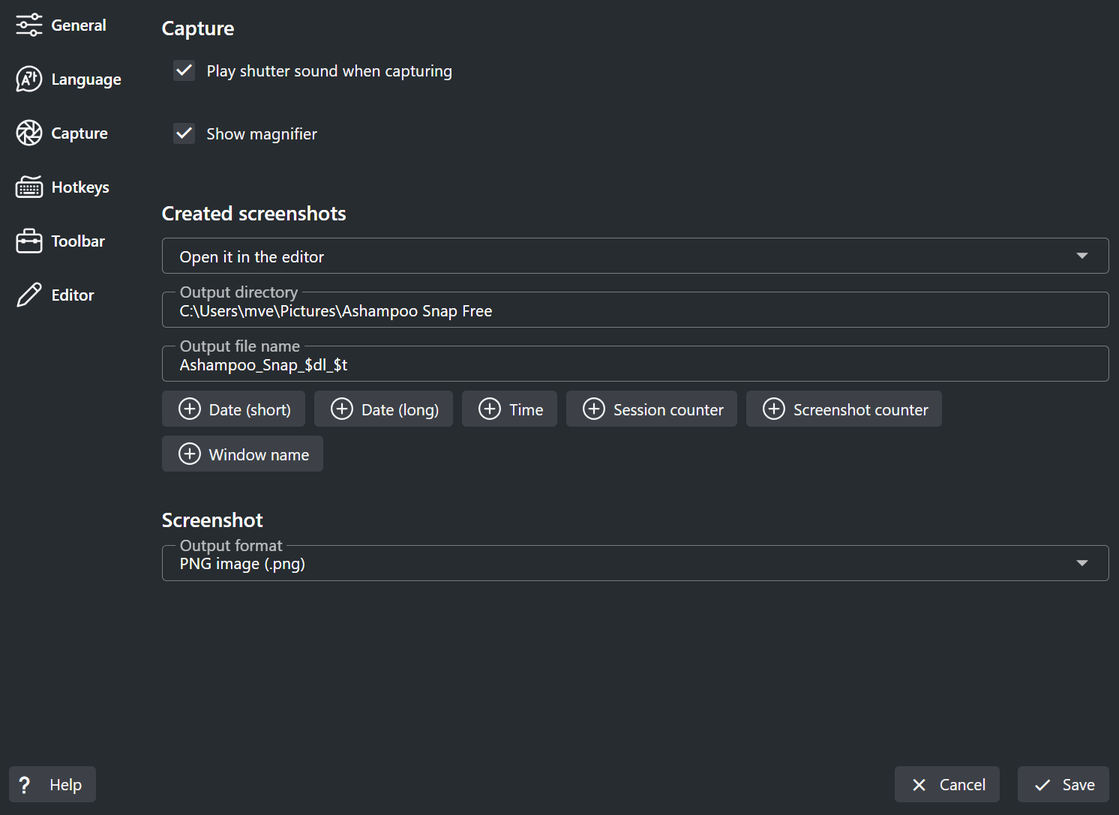Viewport: 1119px width, 815px height.
Task: Open the Output format PNG image dropdown
Action: [x=635, y=563]
